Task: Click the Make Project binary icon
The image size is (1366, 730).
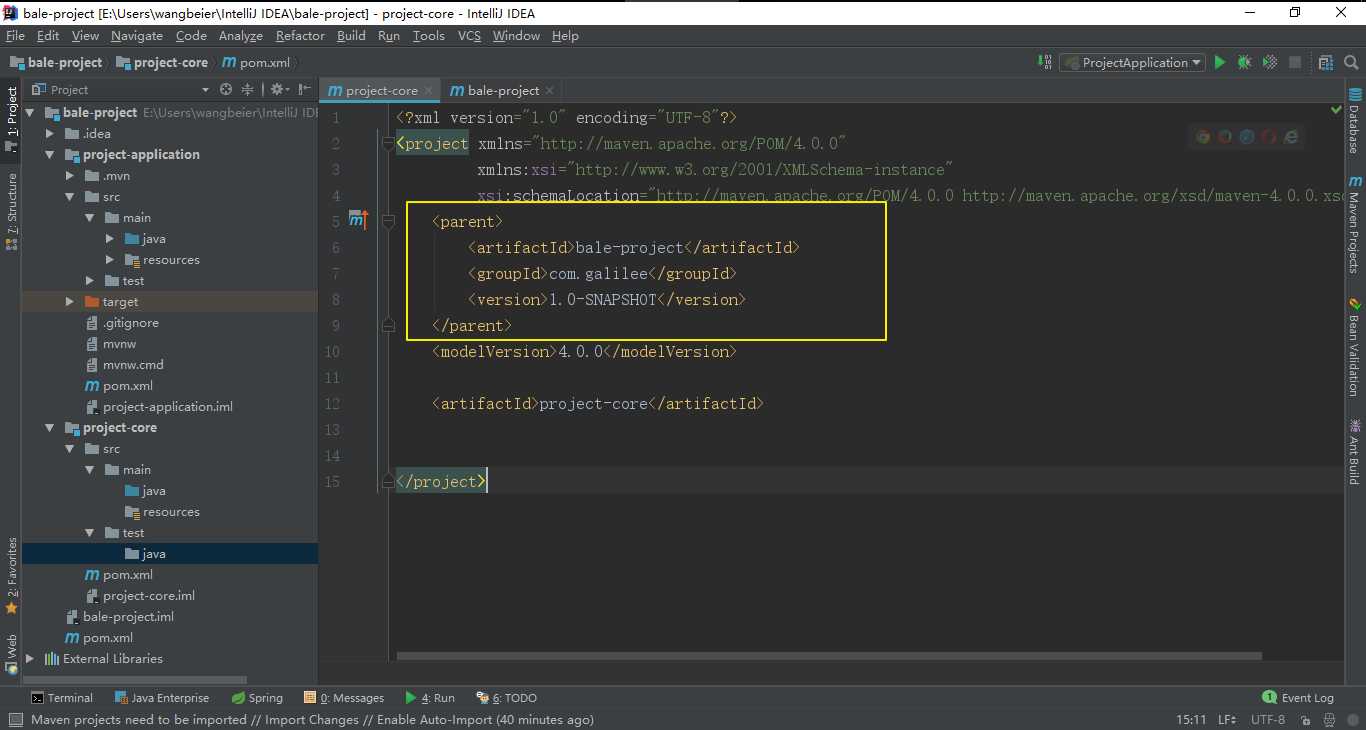Action: 1044,62
